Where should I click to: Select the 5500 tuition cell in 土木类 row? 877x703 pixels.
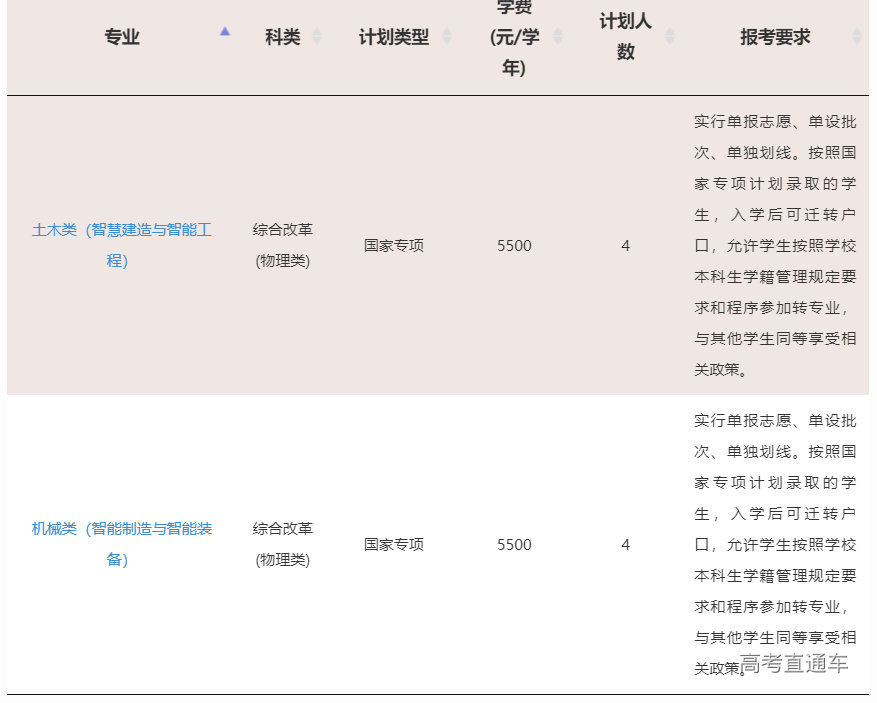click(x=514, y=246)
